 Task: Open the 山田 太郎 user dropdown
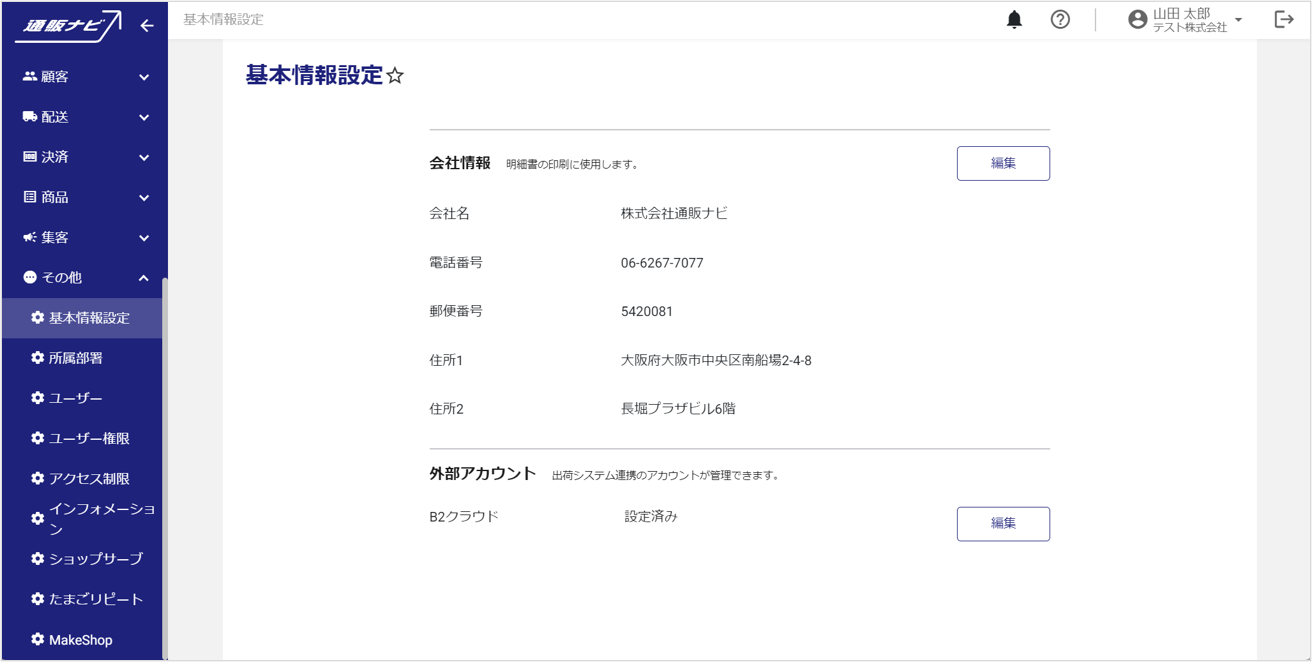(x=1238, y=20)
